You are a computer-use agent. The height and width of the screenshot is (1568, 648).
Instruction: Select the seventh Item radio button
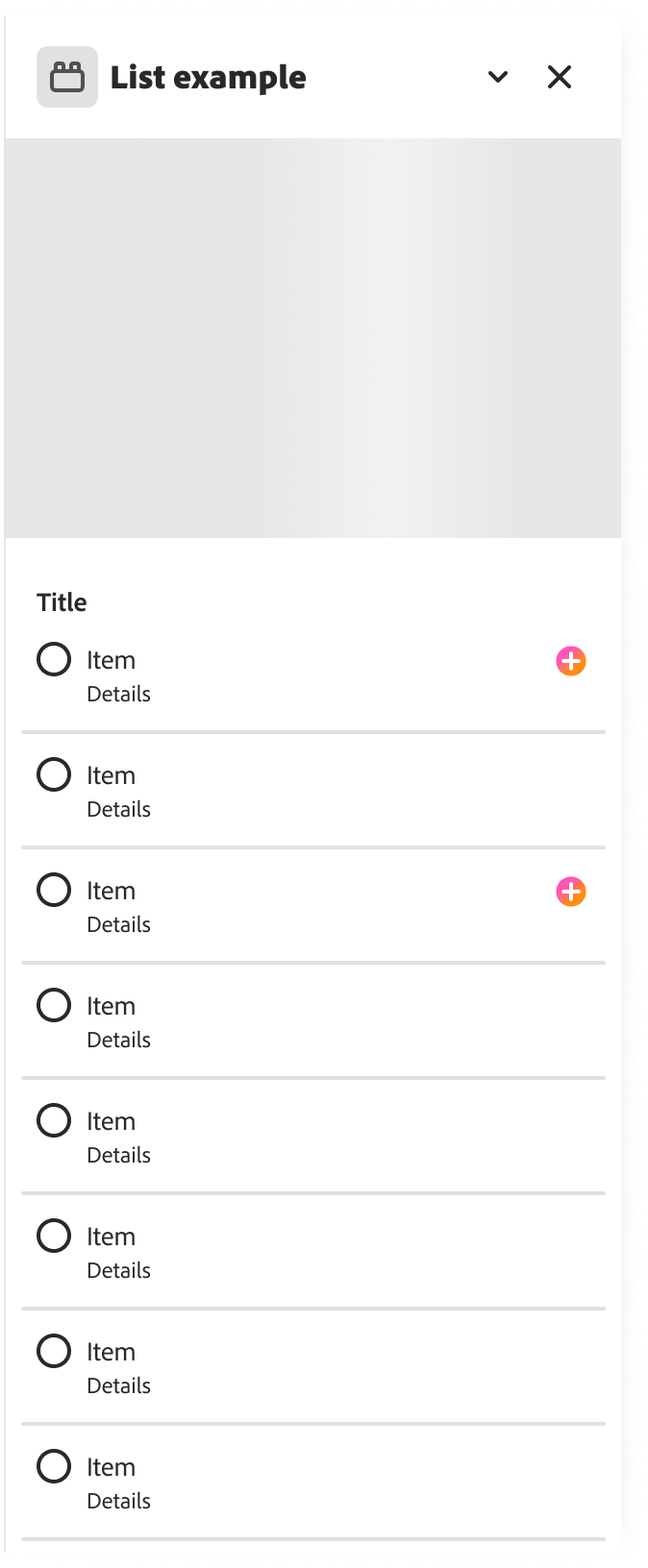(54, 1351)
